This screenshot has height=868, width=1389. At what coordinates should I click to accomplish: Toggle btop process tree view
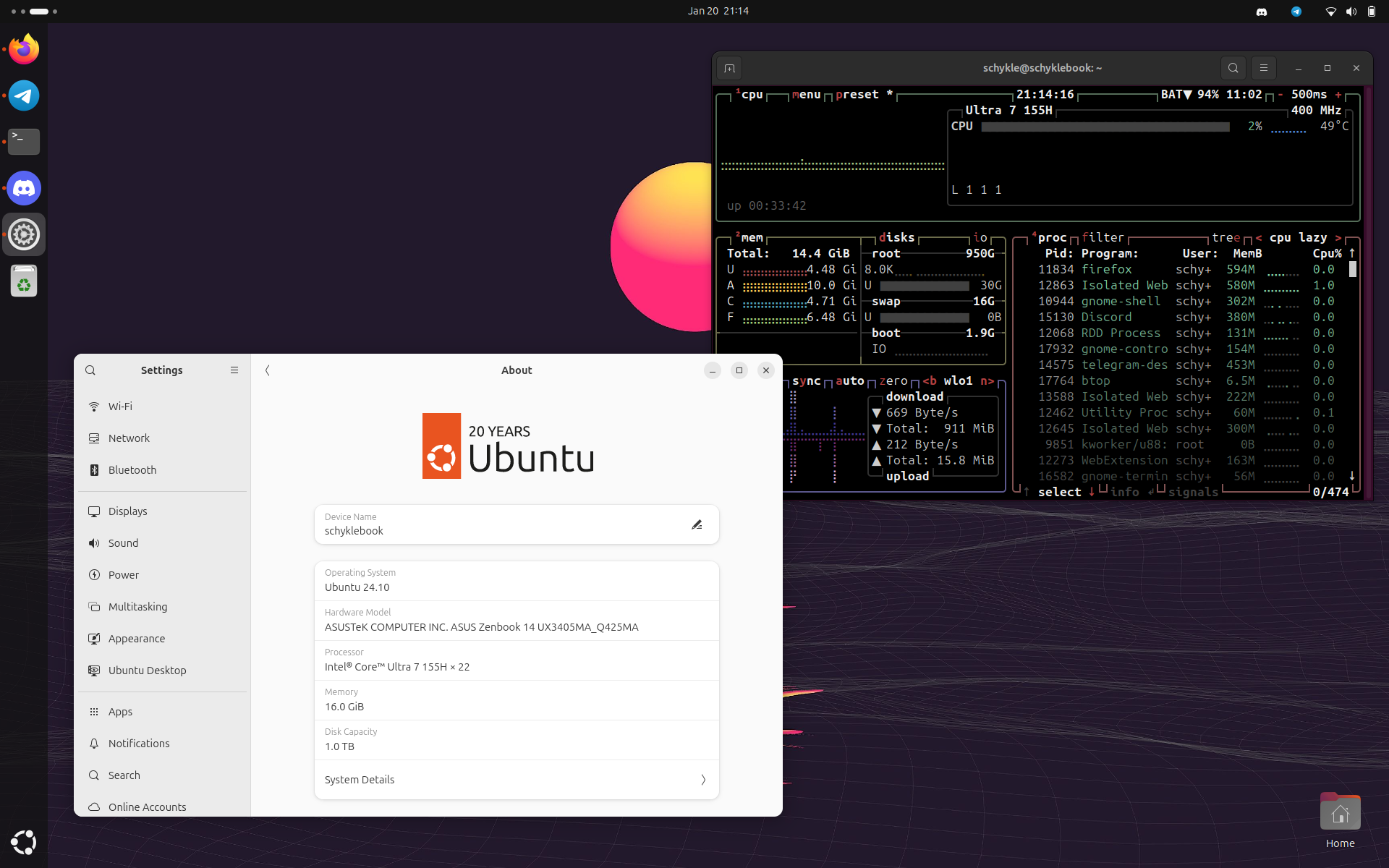coord(1226,238)
